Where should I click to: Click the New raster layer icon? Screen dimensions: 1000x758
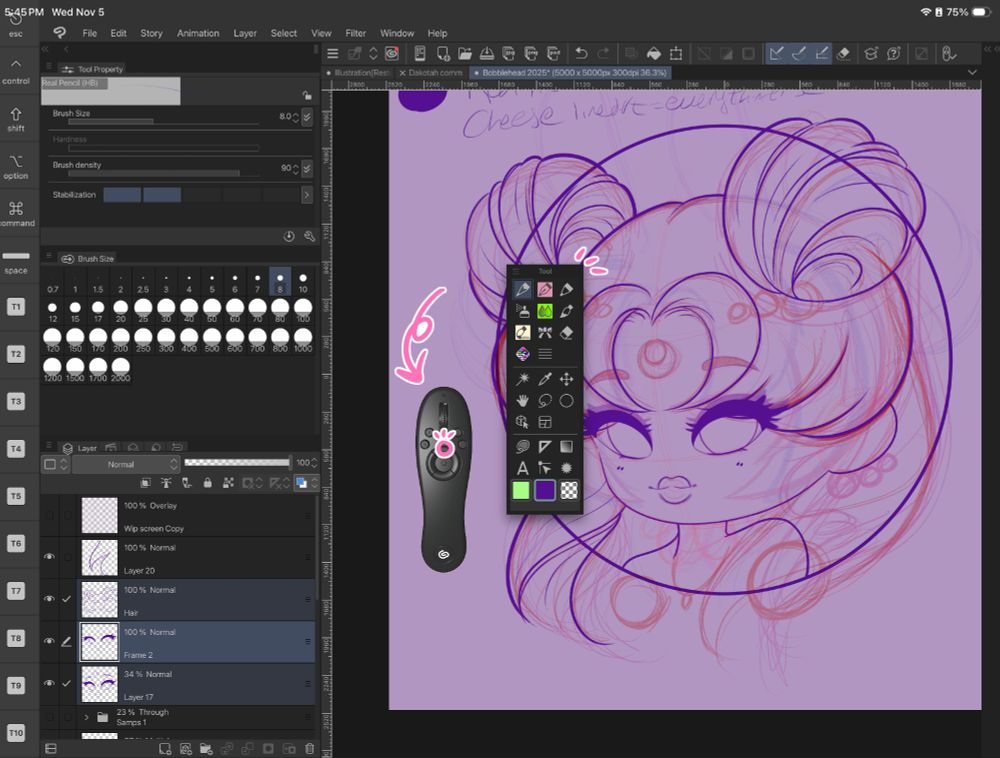(165, 748)
